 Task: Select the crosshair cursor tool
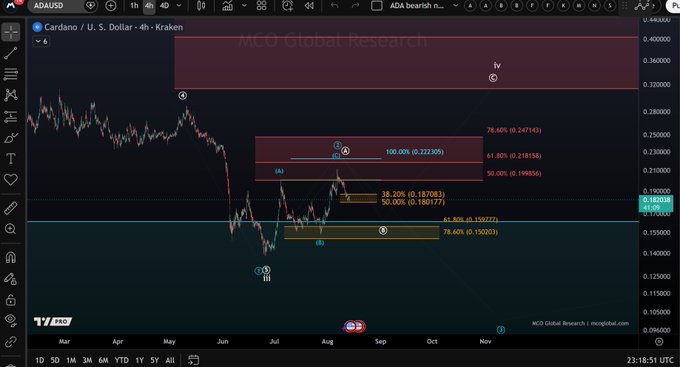pos(11,32)
